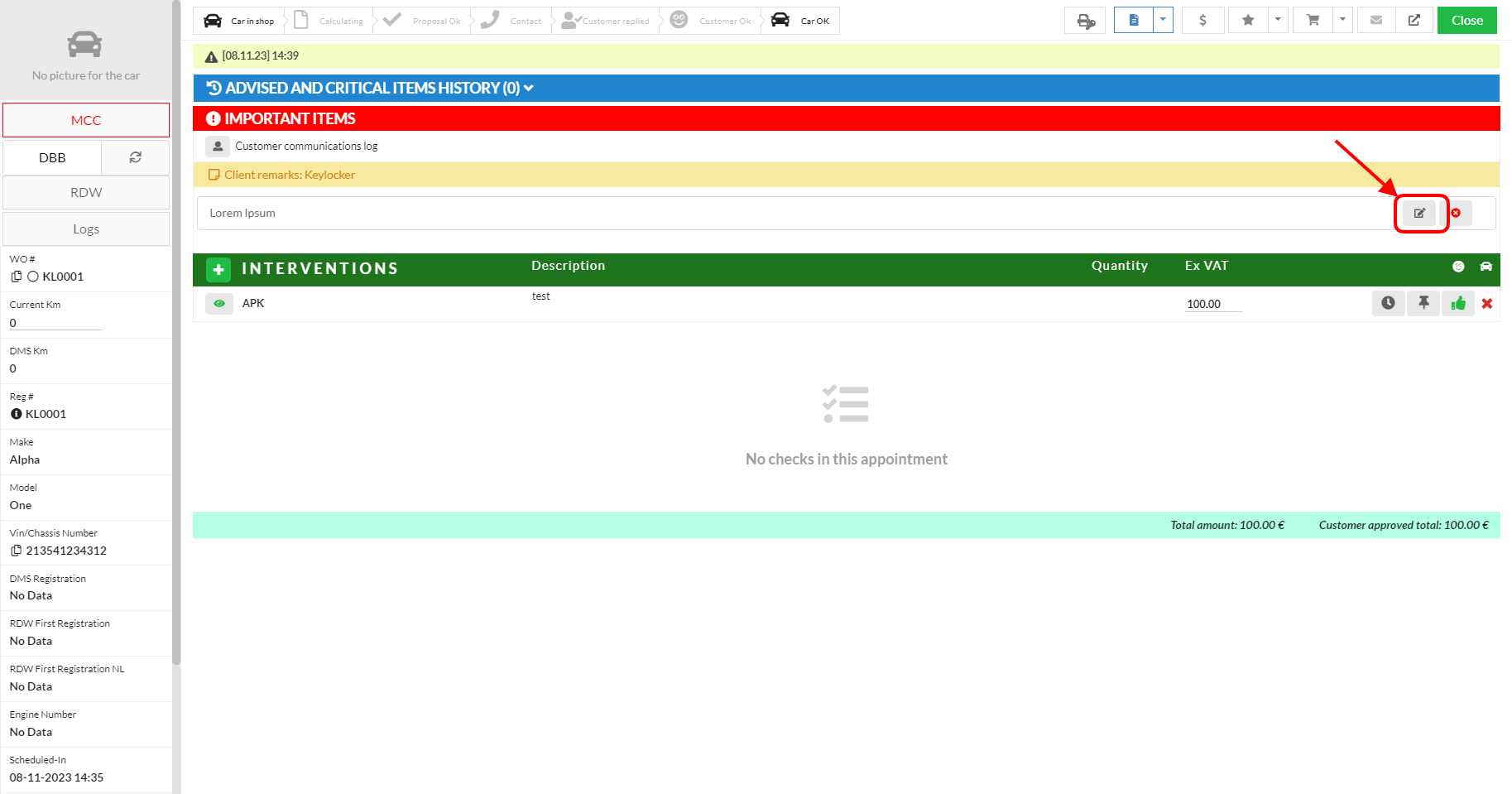The image size is (1512, 794).
Task: Toggle visibility eye of APK intervention
Action: point(219,304)
